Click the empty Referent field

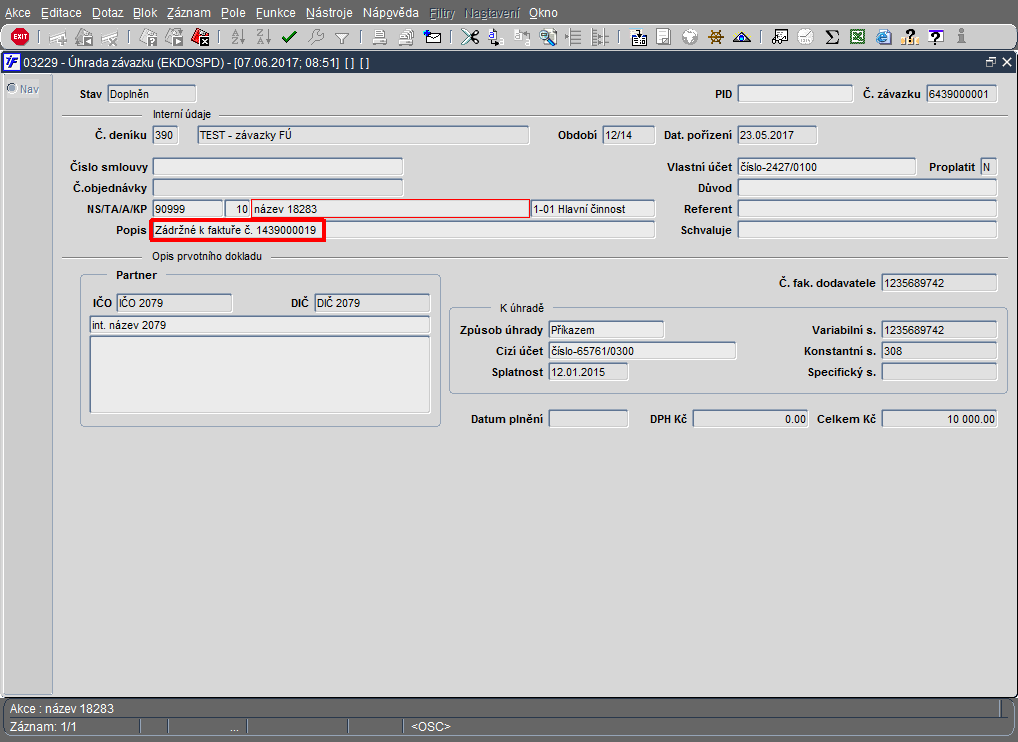[x=867, y=209]
